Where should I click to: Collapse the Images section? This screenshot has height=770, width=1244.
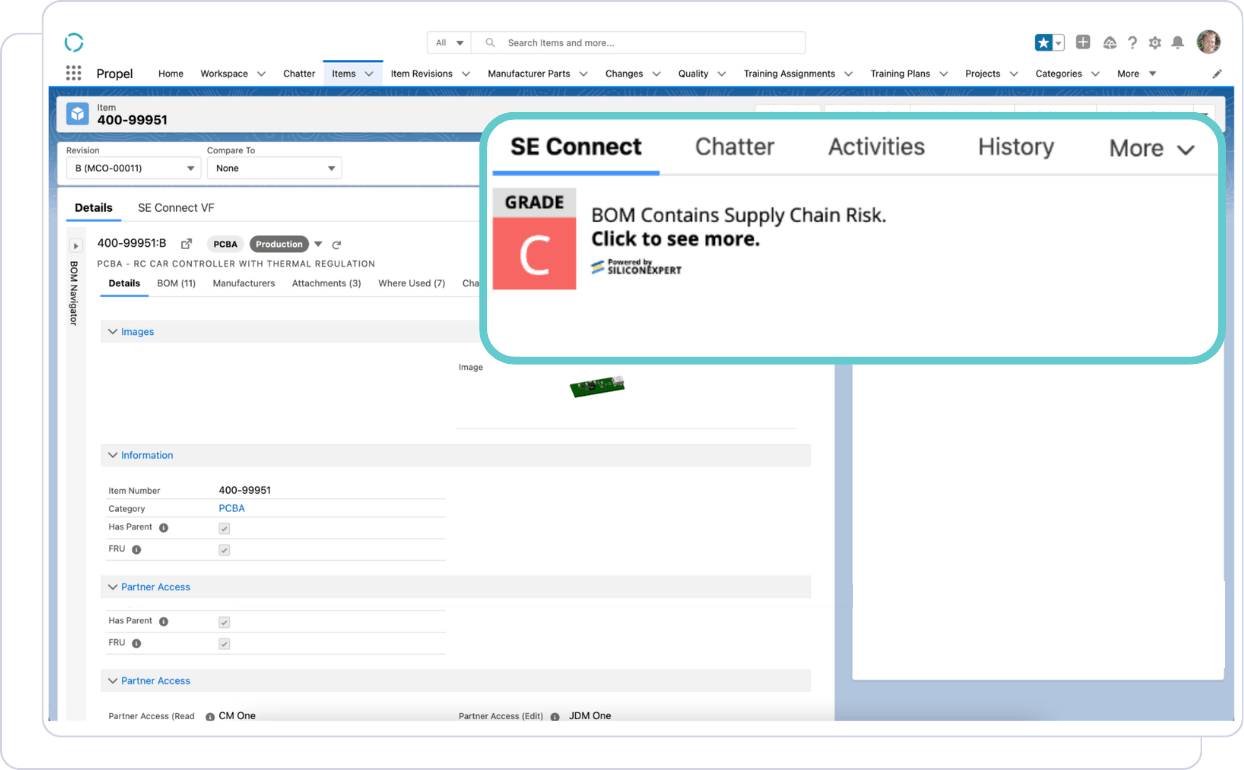pos(113,332)
